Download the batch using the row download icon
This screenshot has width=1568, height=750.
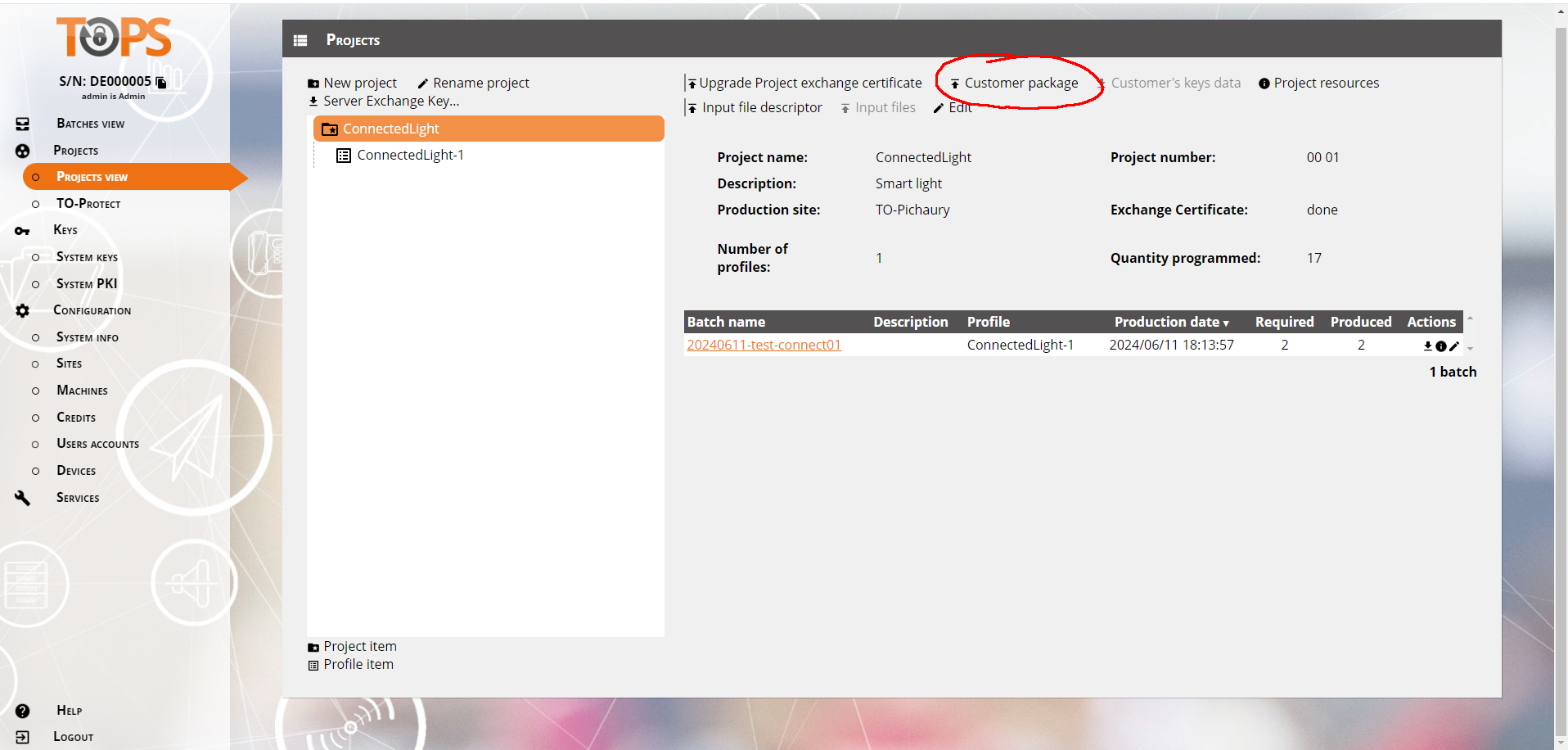point(1428,346)
